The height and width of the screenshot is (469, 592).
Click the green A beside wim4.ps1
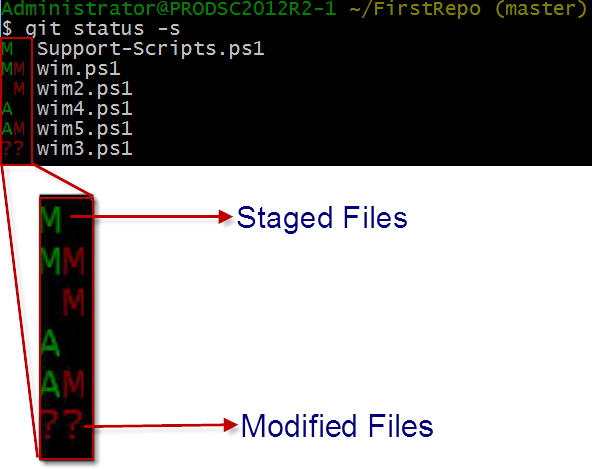coord(7,109)
